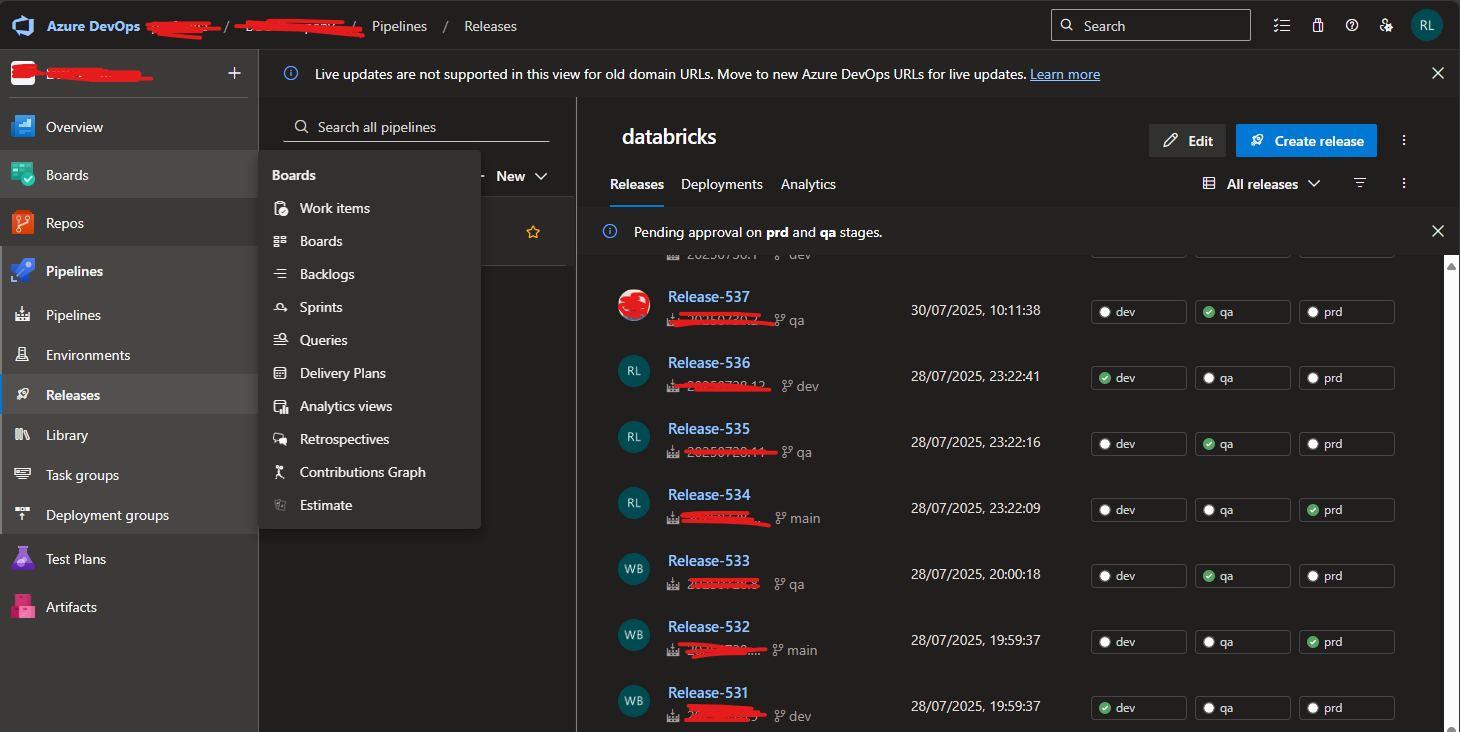Focus the top Search box

[1151, 26]
